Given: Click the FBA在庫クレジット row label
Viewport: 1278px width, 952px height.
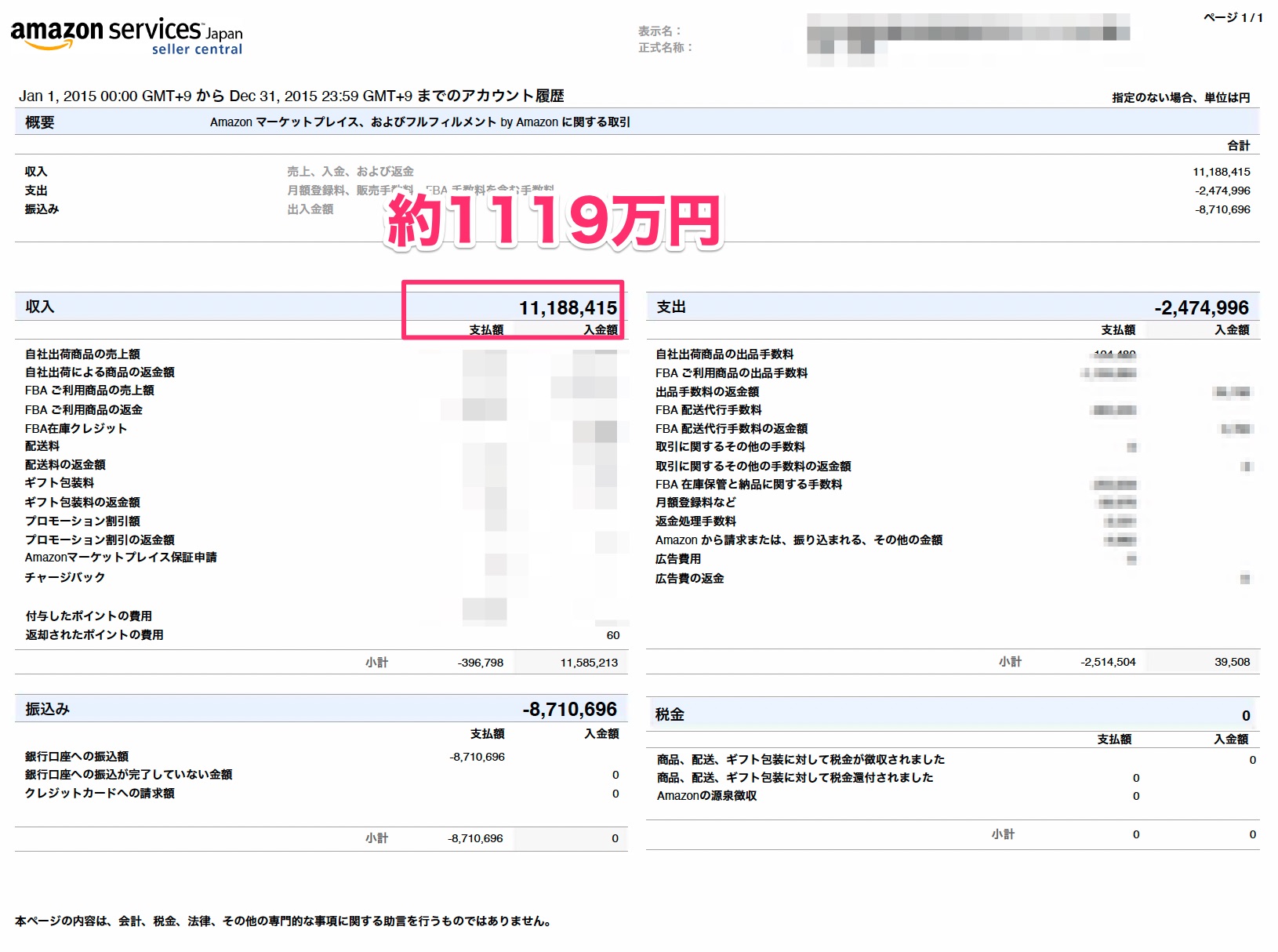Looking at the screenshot, I should tap(75, 428).
